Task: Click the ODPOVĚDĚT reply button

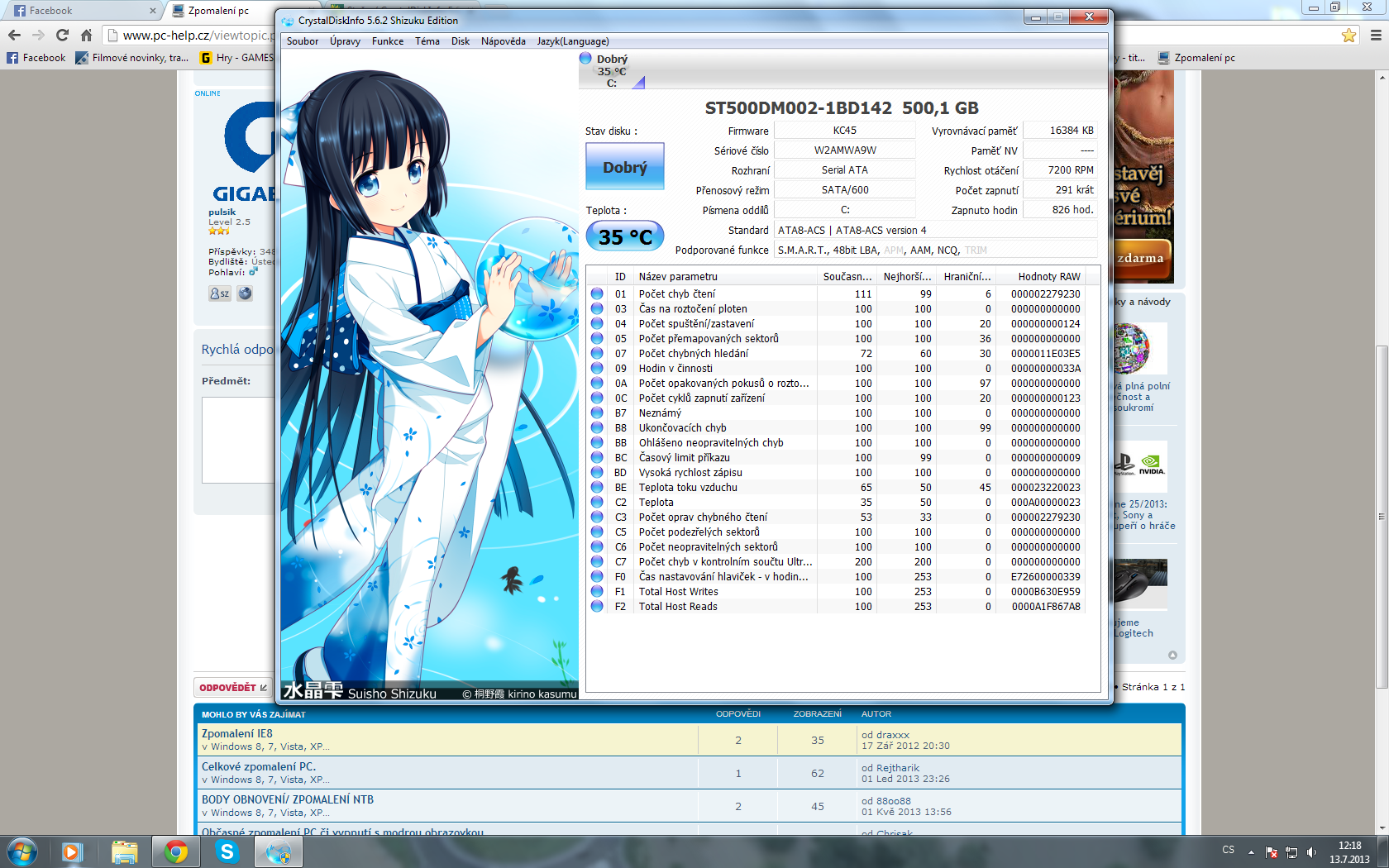Action: [233, 688]
